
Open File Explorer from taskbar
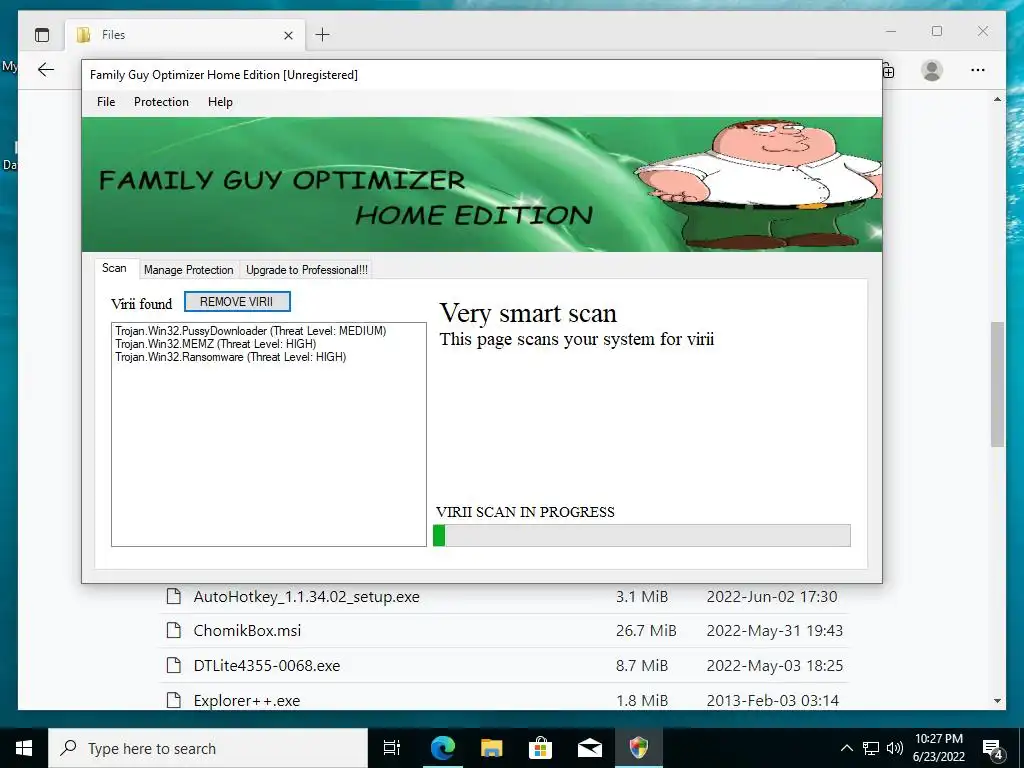[491, 748]
